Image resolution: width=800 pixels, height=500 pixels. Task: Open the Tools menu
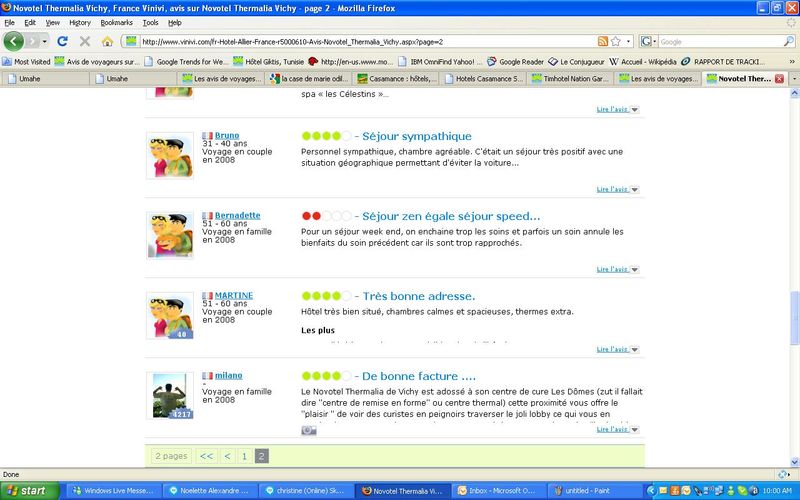pos(151,23)
